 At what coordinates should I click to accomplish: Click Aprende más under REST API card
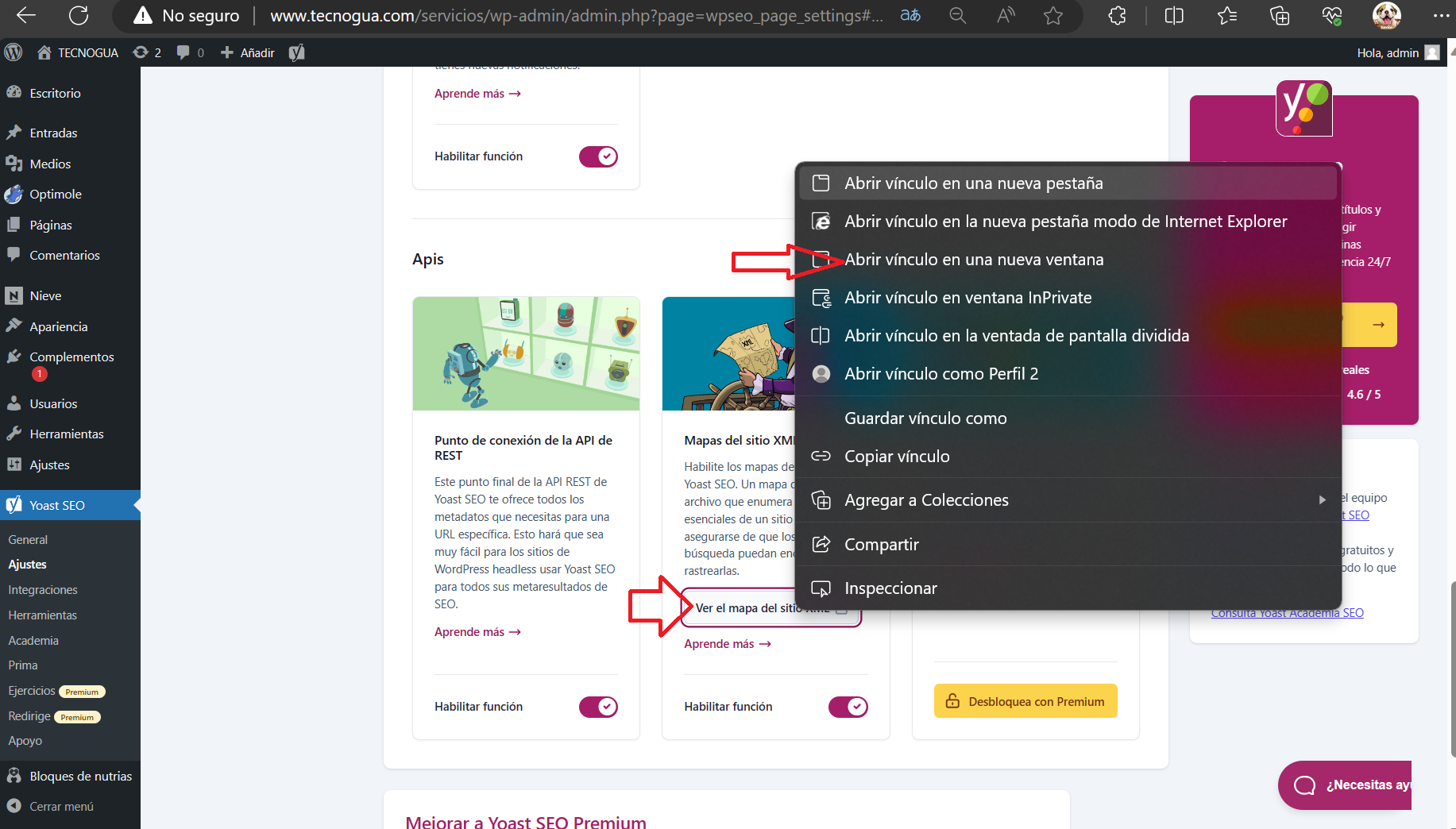click(x=477, y=632)
